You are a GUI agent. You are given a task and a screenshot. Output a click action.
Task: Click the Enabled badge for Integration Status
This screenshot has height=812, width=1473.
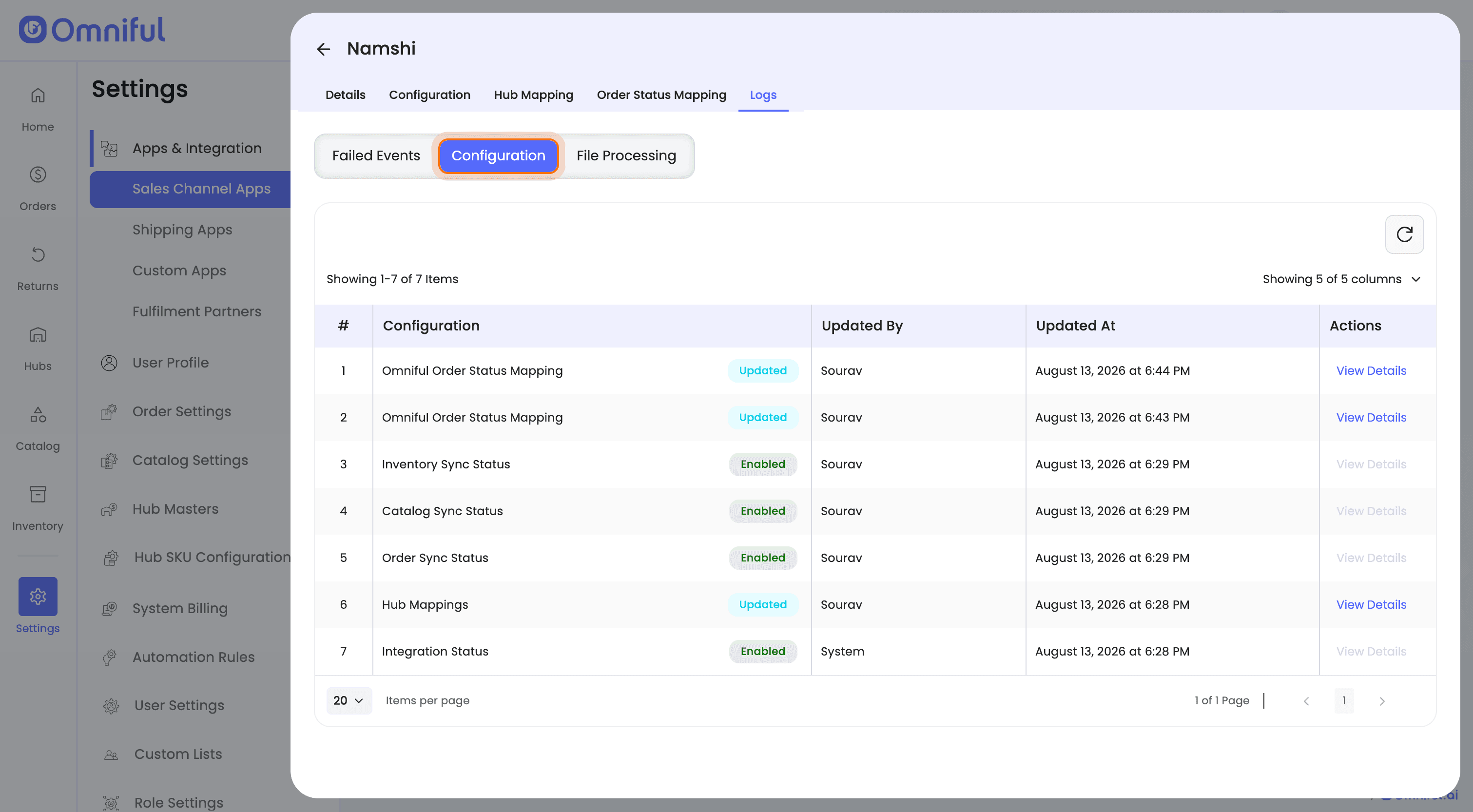[x=763, y=651]
